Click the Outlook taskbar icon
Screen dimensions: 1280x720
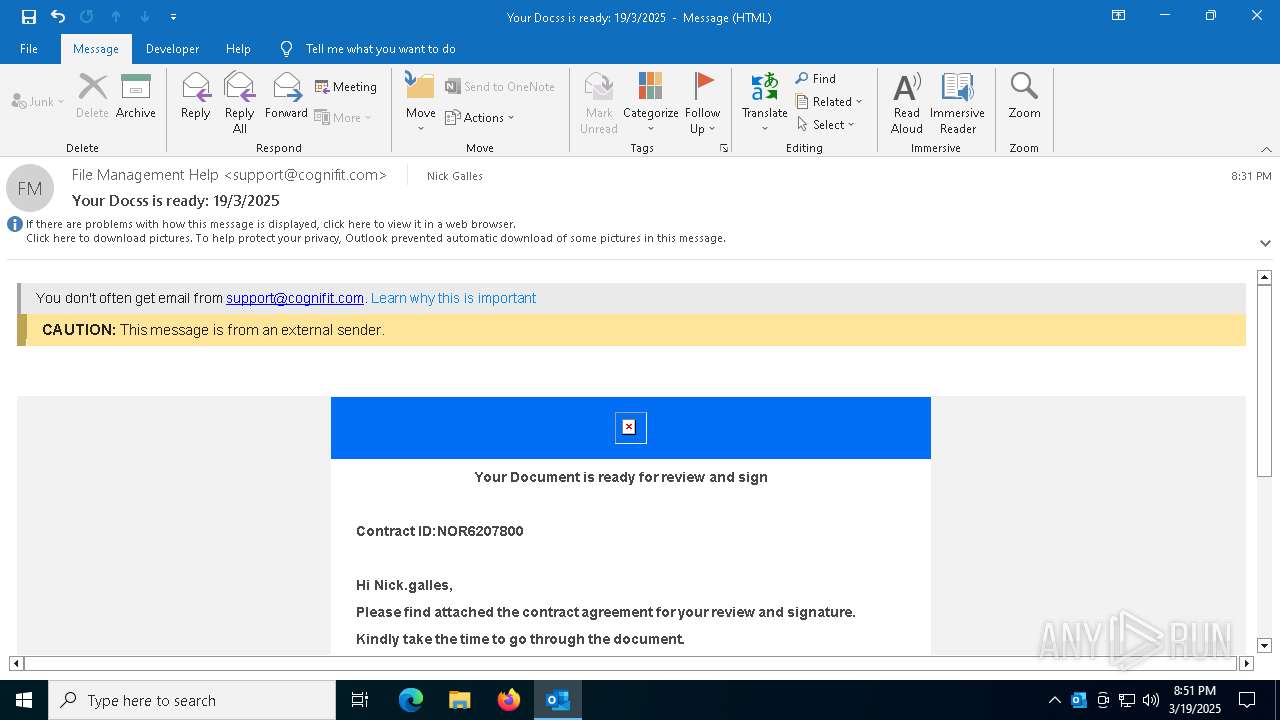click(558, 700)
